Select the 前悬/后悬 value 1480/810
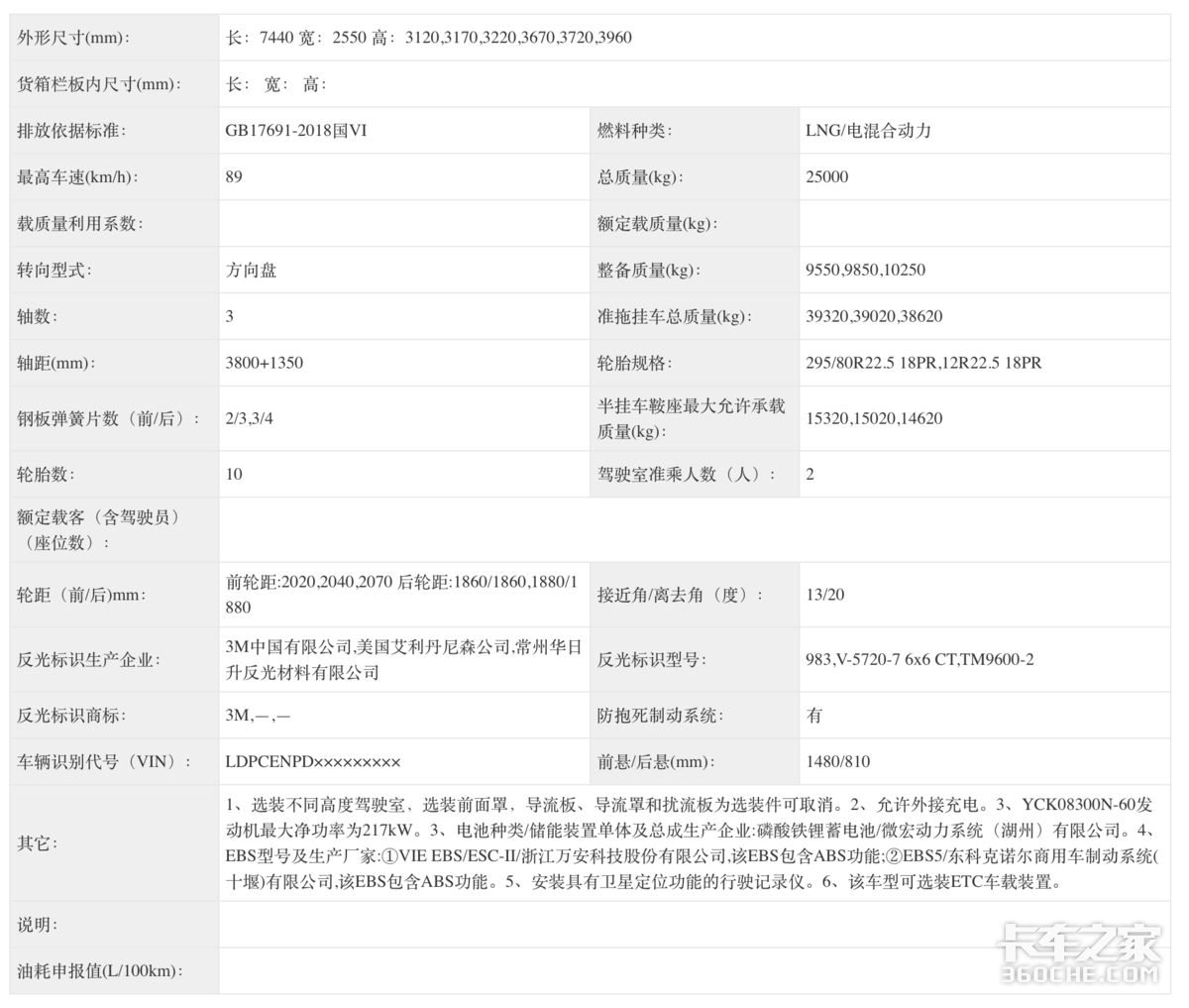Screen dimensions: 1189x1008 838,762
